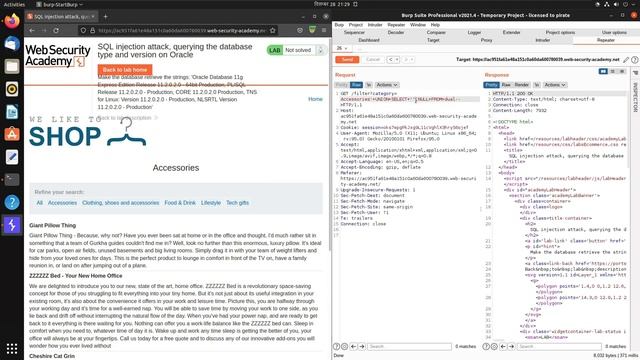The width and height of the screenshot is (640, 360).
Task: Show applications grid in dock
Action: click(12, 349)
